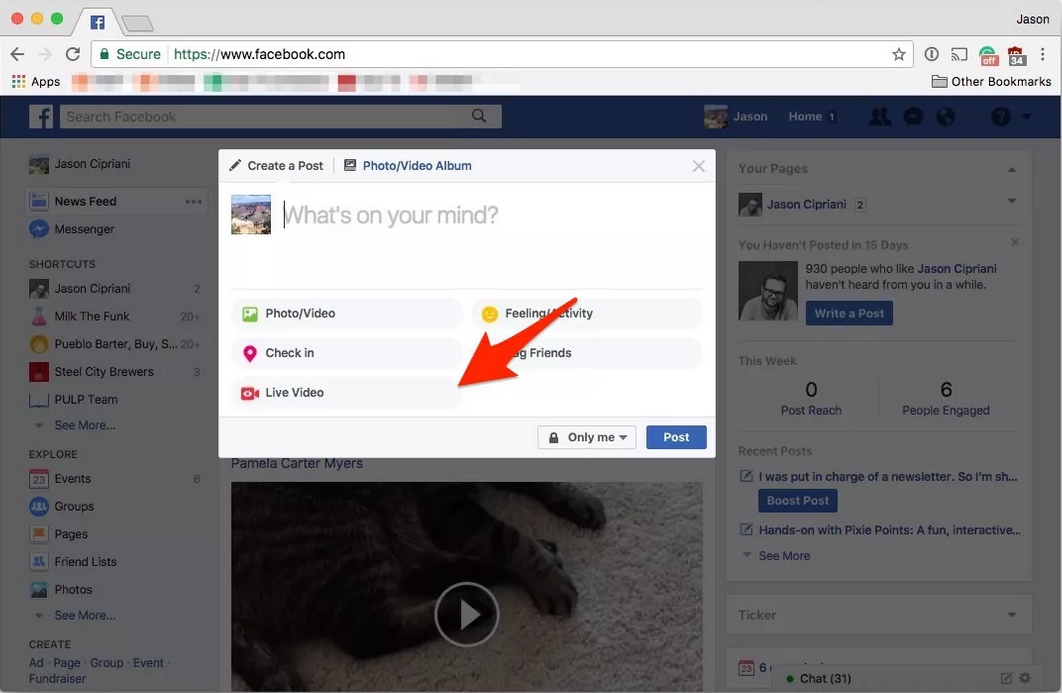The width and height of the screenshot is (1062, 693).
Task: Add a Check in to your post
Action: 288,353
